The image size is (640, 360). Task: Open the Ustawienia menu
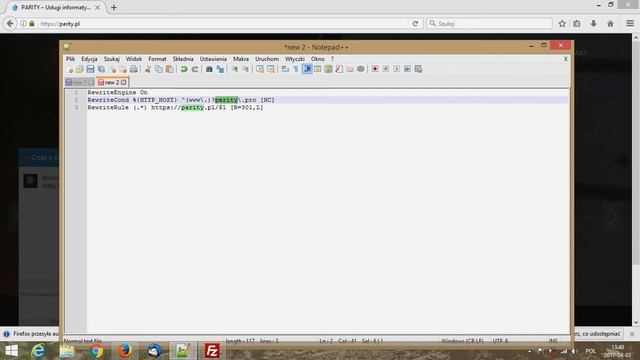click(213, 59)
